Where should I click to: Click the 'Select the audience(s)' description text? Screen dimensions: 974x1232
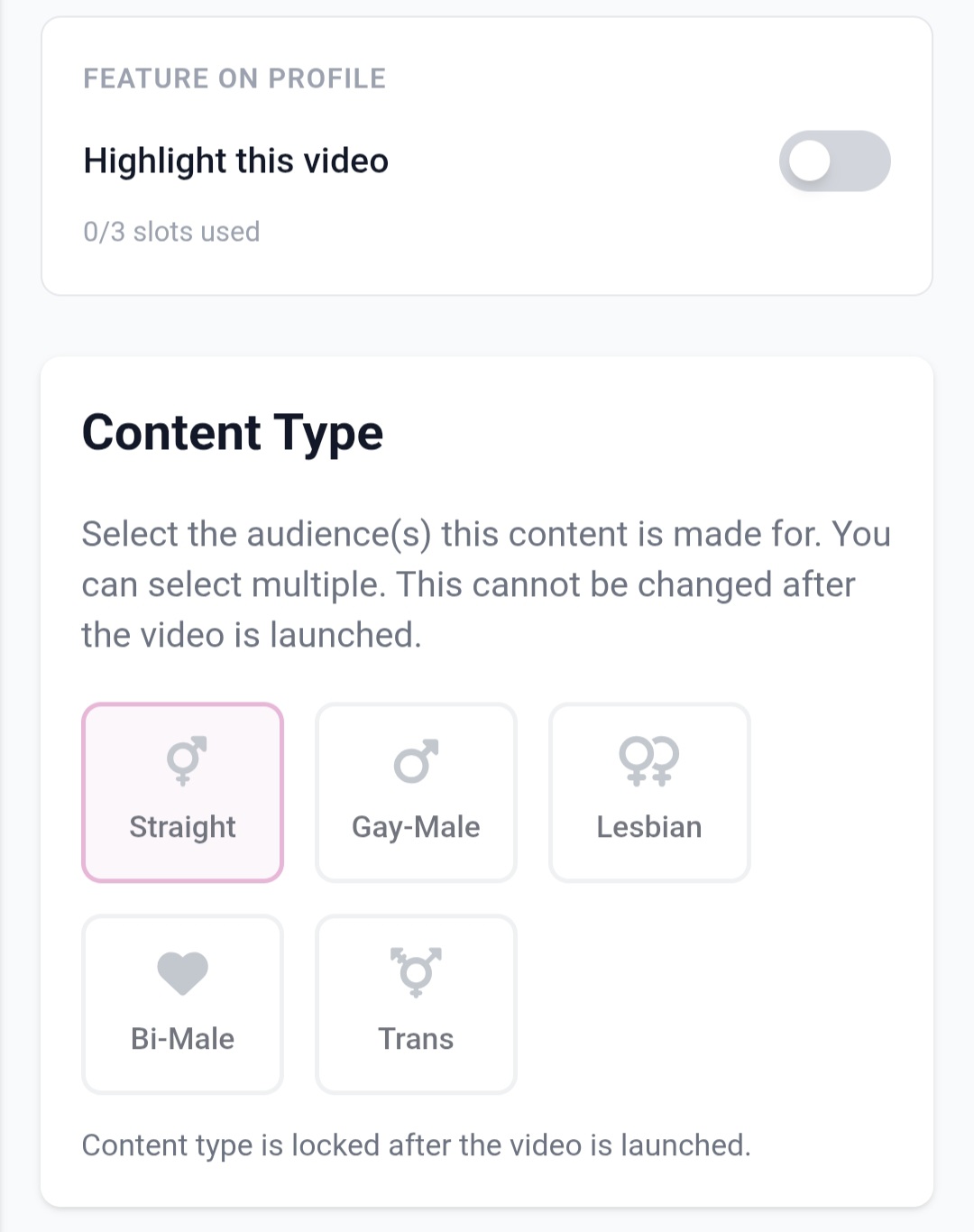pos(486,584)
